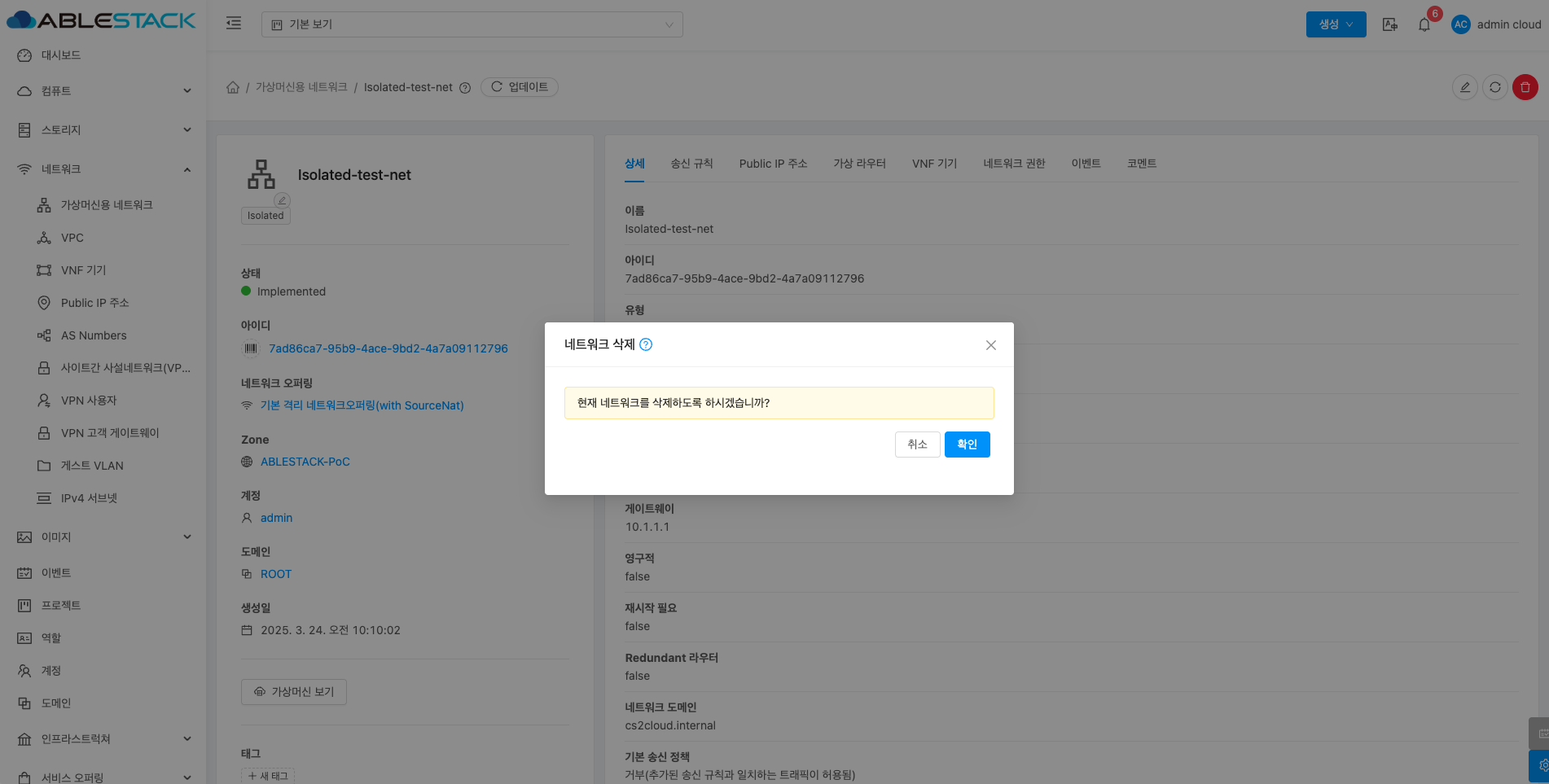Select VPC in the sidebar menu
The height and width of the screenshot is (784, 1549).
pos(72,238)
